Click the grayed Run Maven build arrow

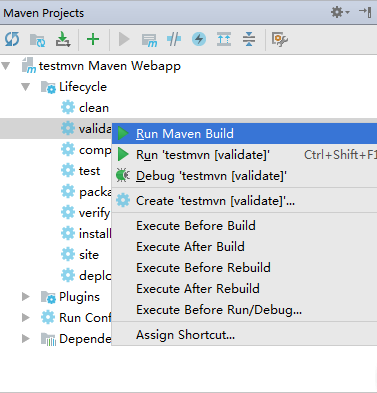coord(124,39)
